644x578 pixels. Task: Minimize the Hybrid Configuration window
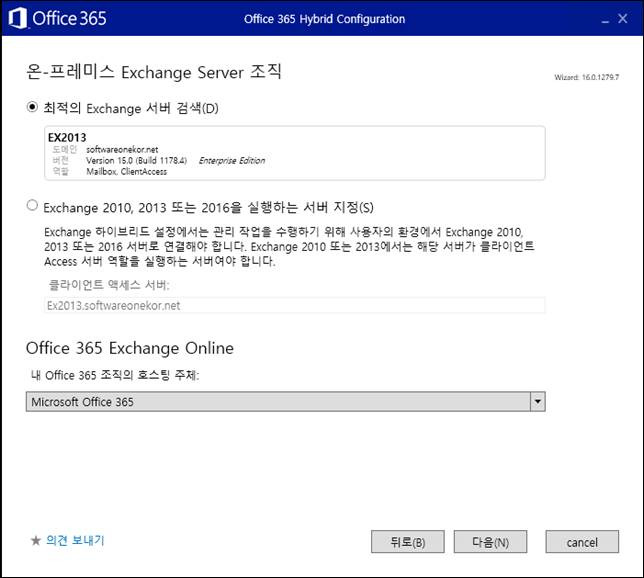[x=605, y=19]
